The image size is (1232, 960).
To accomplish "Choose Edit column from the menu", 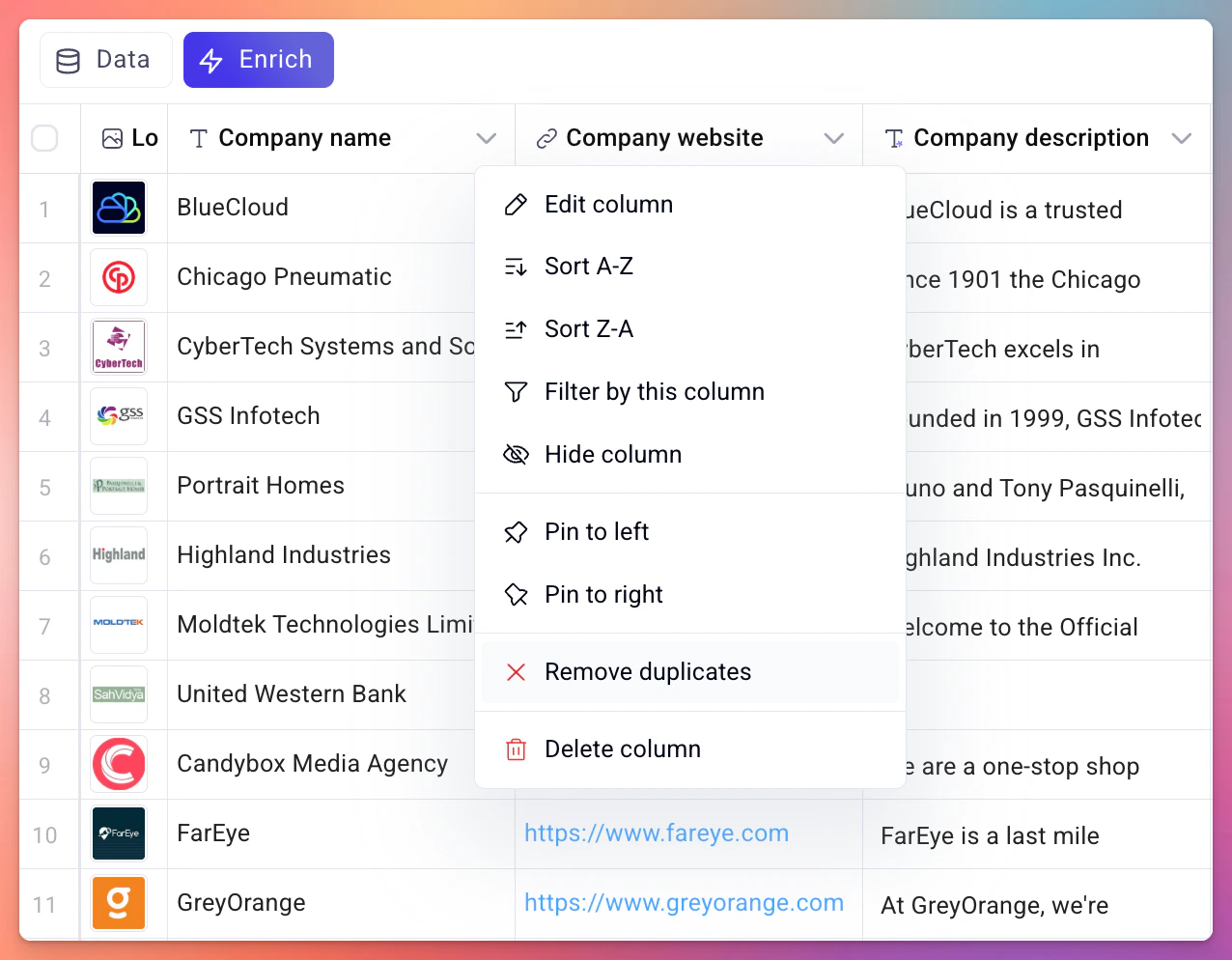I will (x=690, y=205).
